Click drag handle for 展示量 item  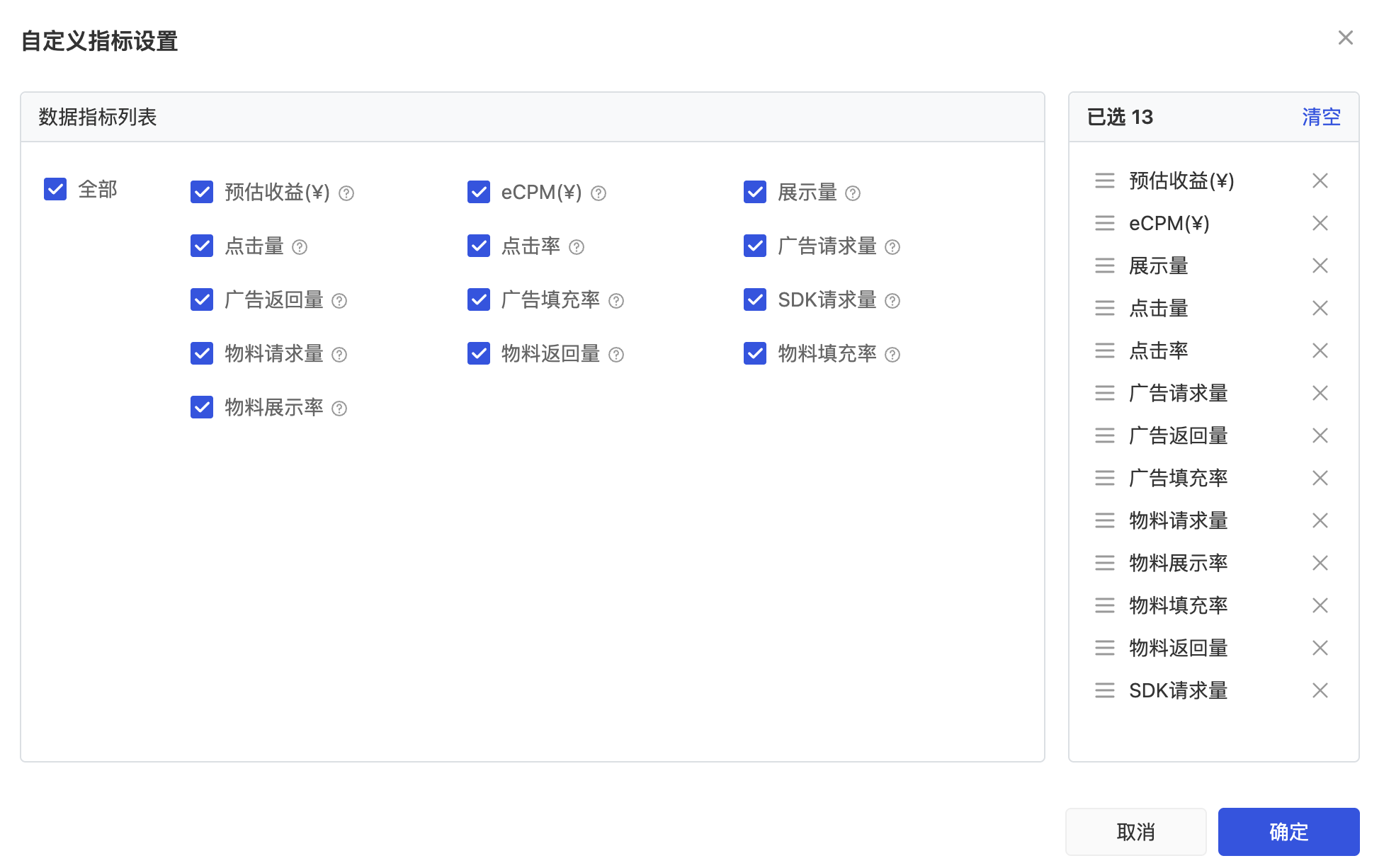[1104, 266]
